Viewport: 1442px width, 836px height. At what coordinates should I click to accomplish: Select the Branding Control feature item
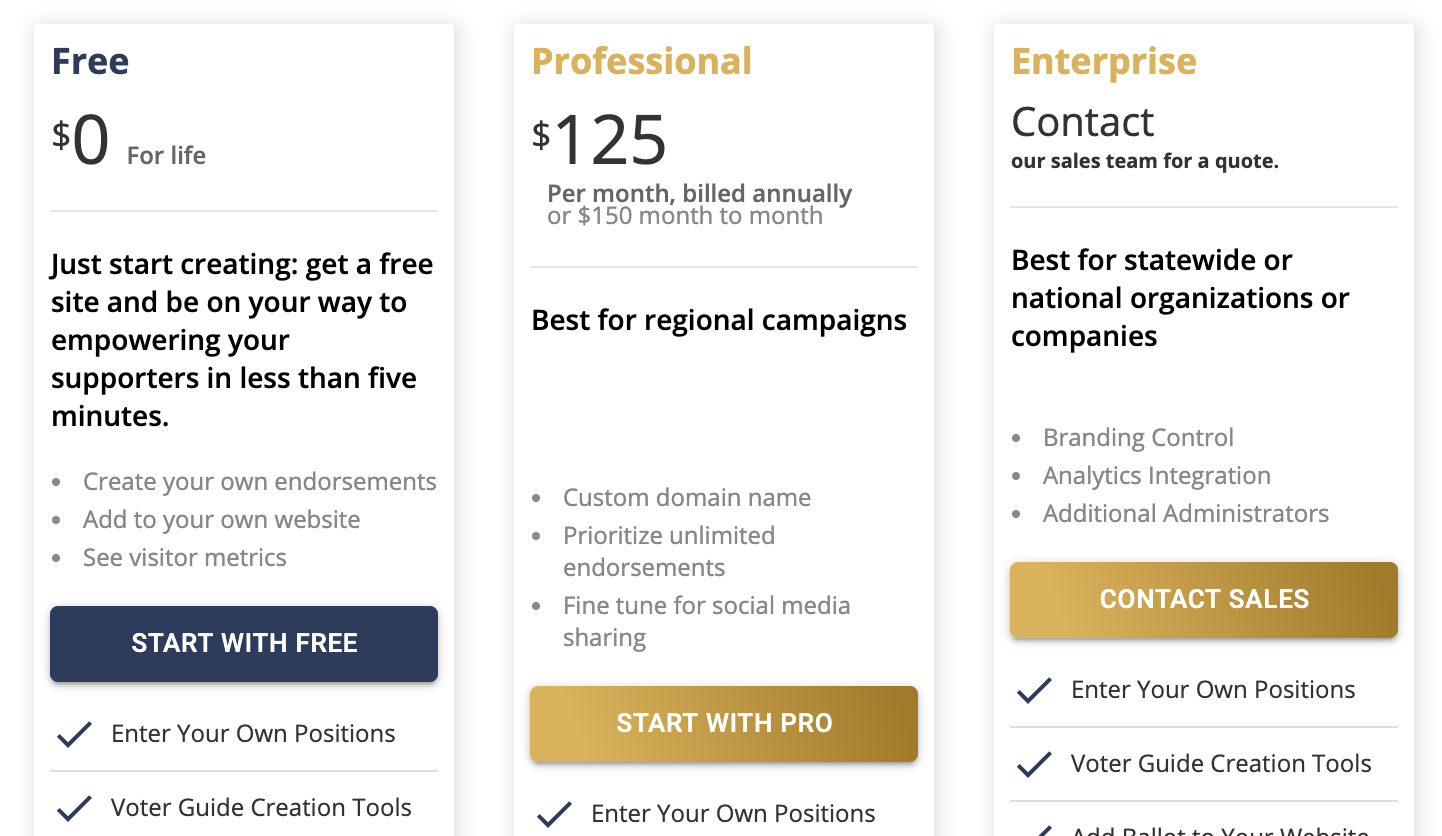[x=1138, y=437]
